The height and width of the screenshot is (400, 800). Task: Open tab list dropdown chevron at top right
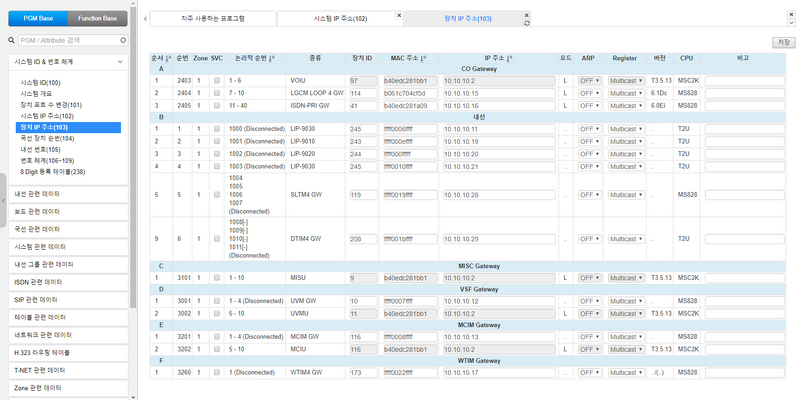[x=791, y=22]
